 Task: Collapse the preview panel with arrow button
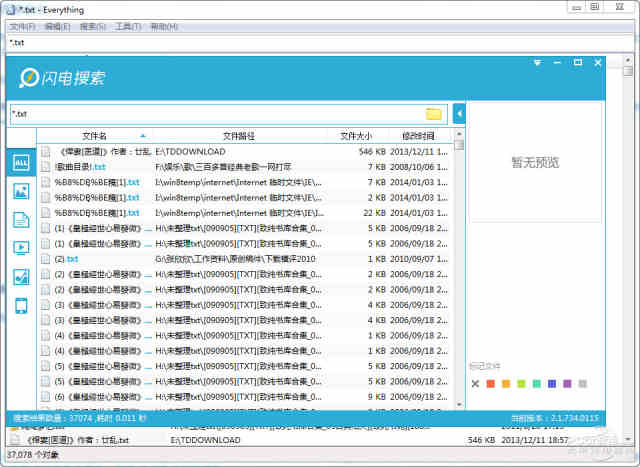(x=459, y=114)
